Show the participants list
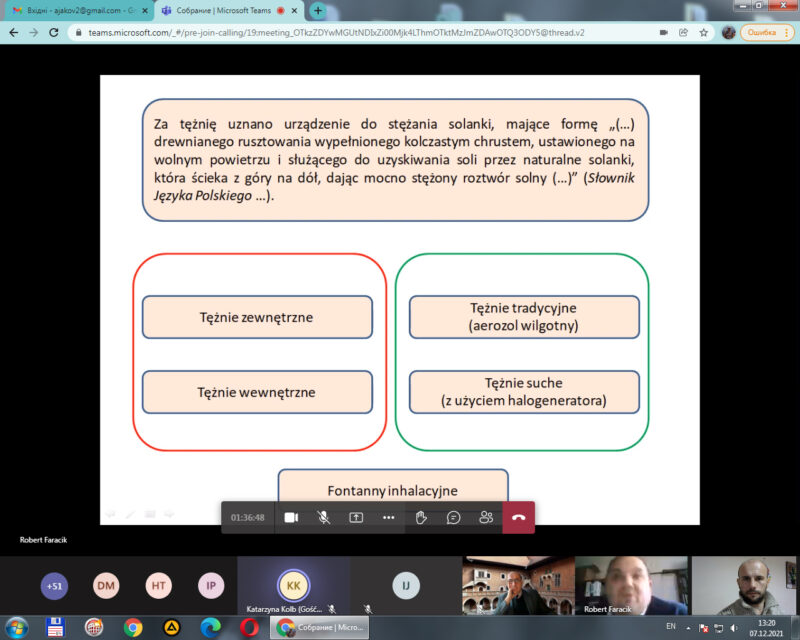 [x=486, y=517]
